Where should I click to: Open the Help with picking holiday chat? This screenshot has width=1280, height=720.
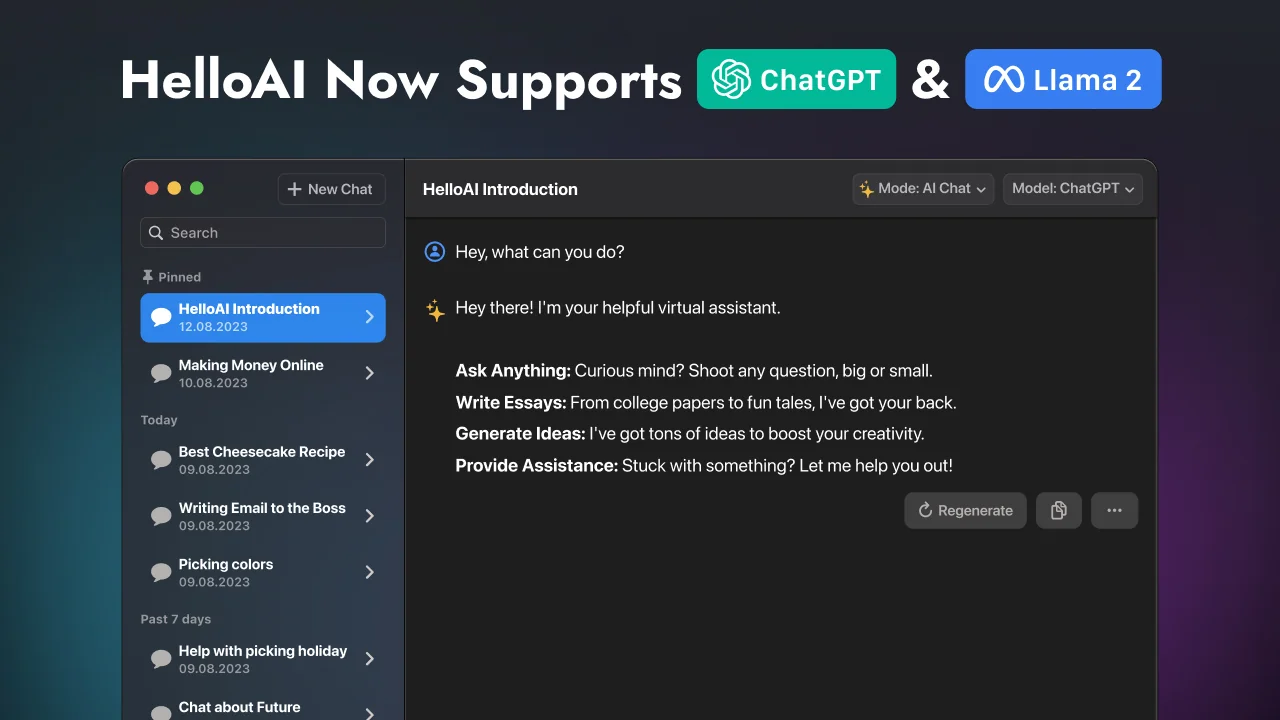263,659
